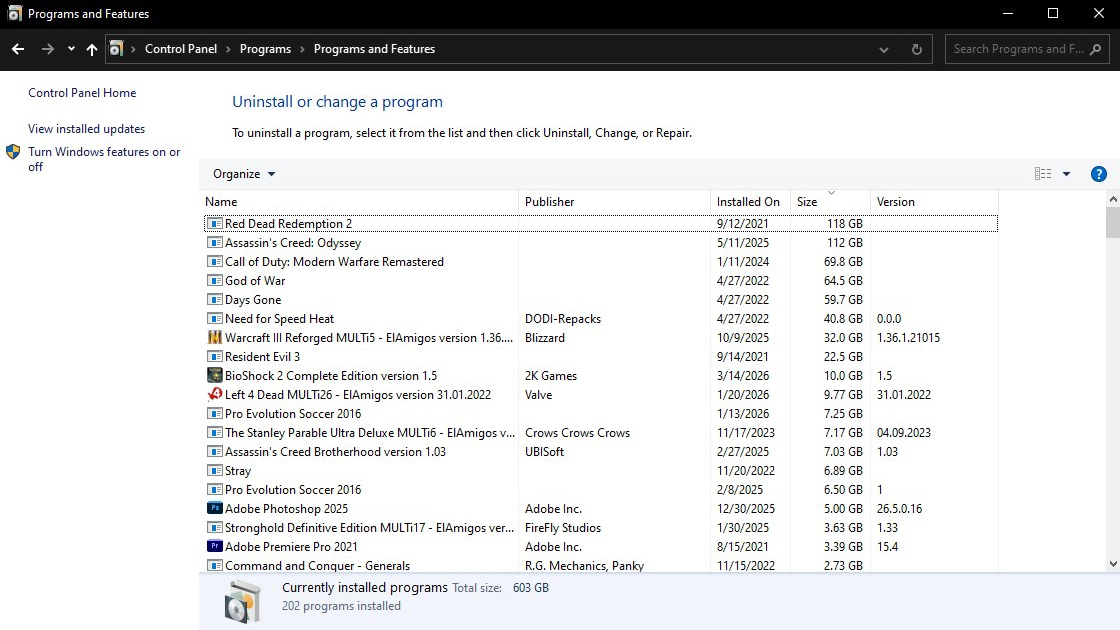
Task: Select Red Dead Redemption 2 icon
Action: click(x=214, y=224)
